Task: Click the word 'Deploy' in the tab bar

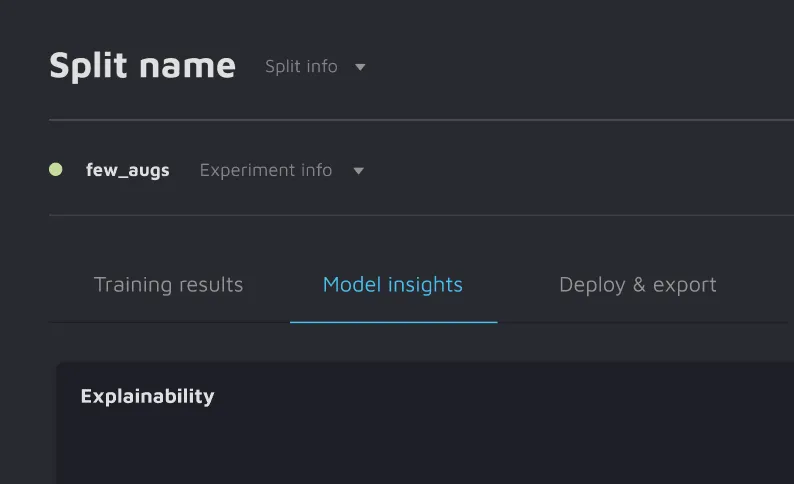Action: click(592, 285)
